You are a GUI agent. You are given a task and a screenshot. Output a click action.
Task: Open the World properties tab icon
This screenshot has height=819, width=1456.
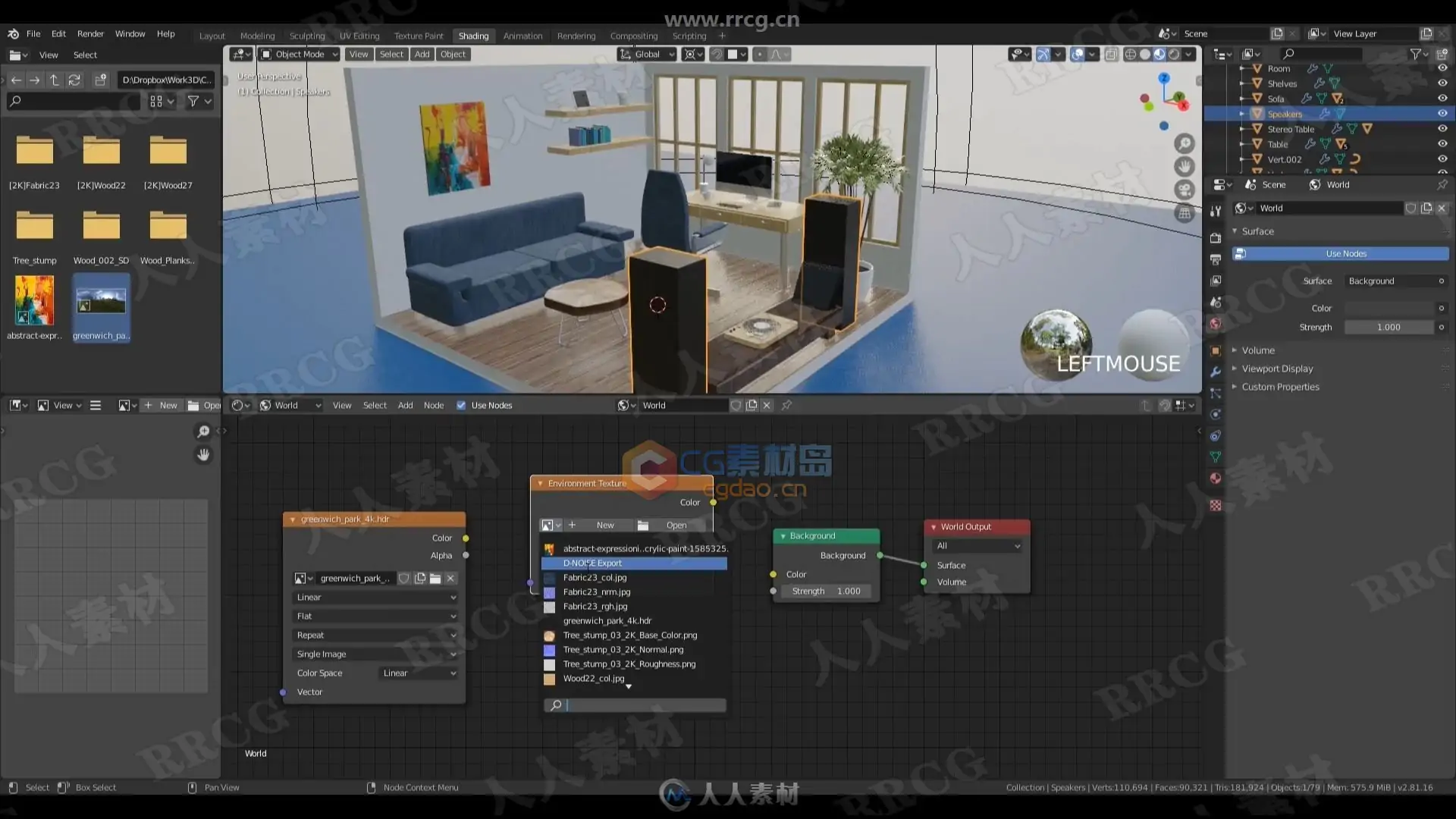[1216, 324]
